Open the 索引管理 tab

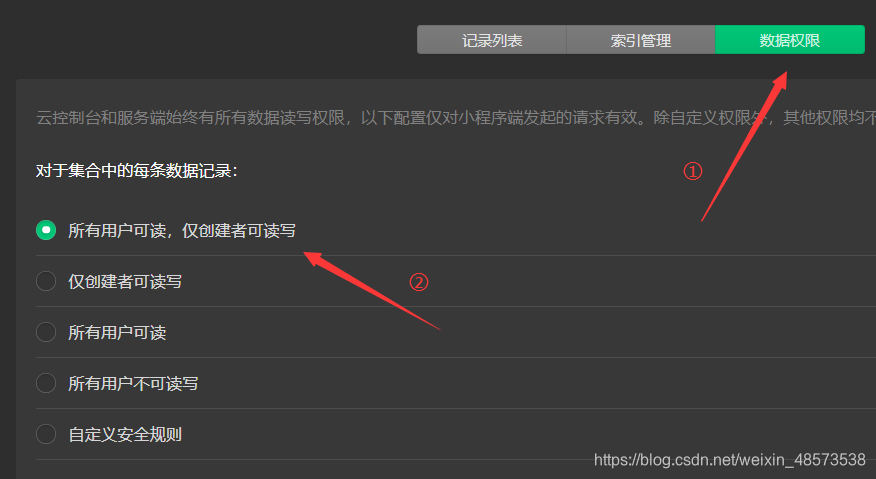[641, 40]
